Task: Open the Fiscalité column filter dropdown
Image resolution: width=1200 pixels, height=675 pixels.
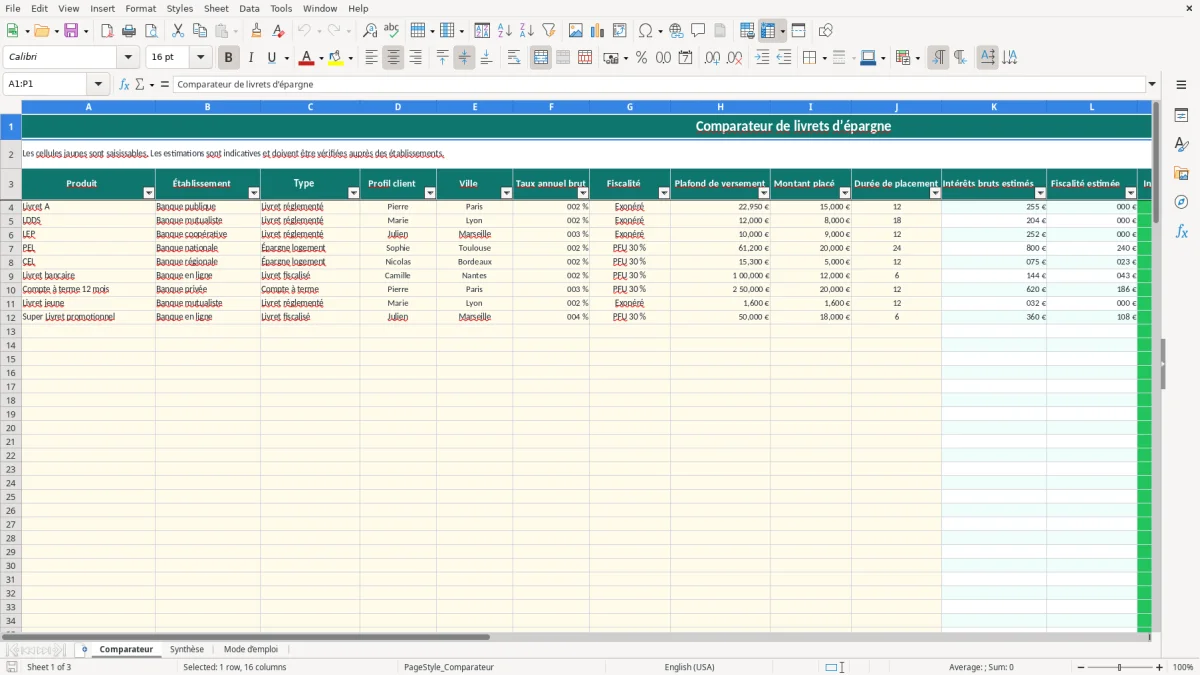Action: pyautogui.click(x=664, y=193)
